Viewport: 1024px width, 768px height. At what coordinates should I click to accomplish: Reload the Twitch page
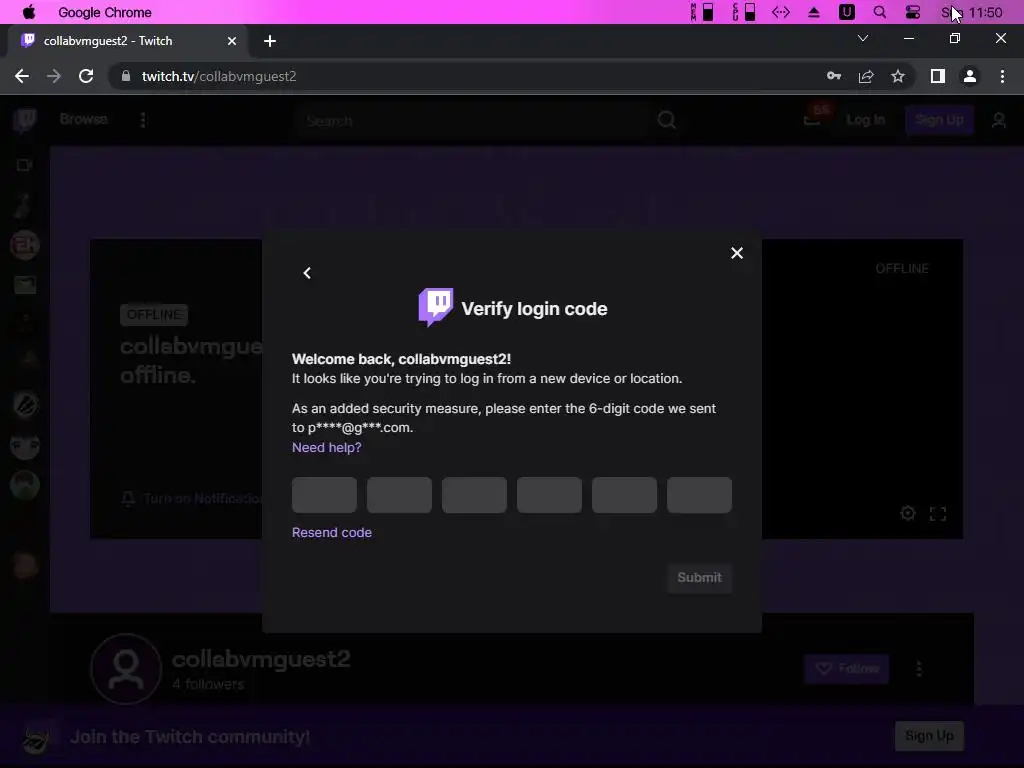(86, 76)
